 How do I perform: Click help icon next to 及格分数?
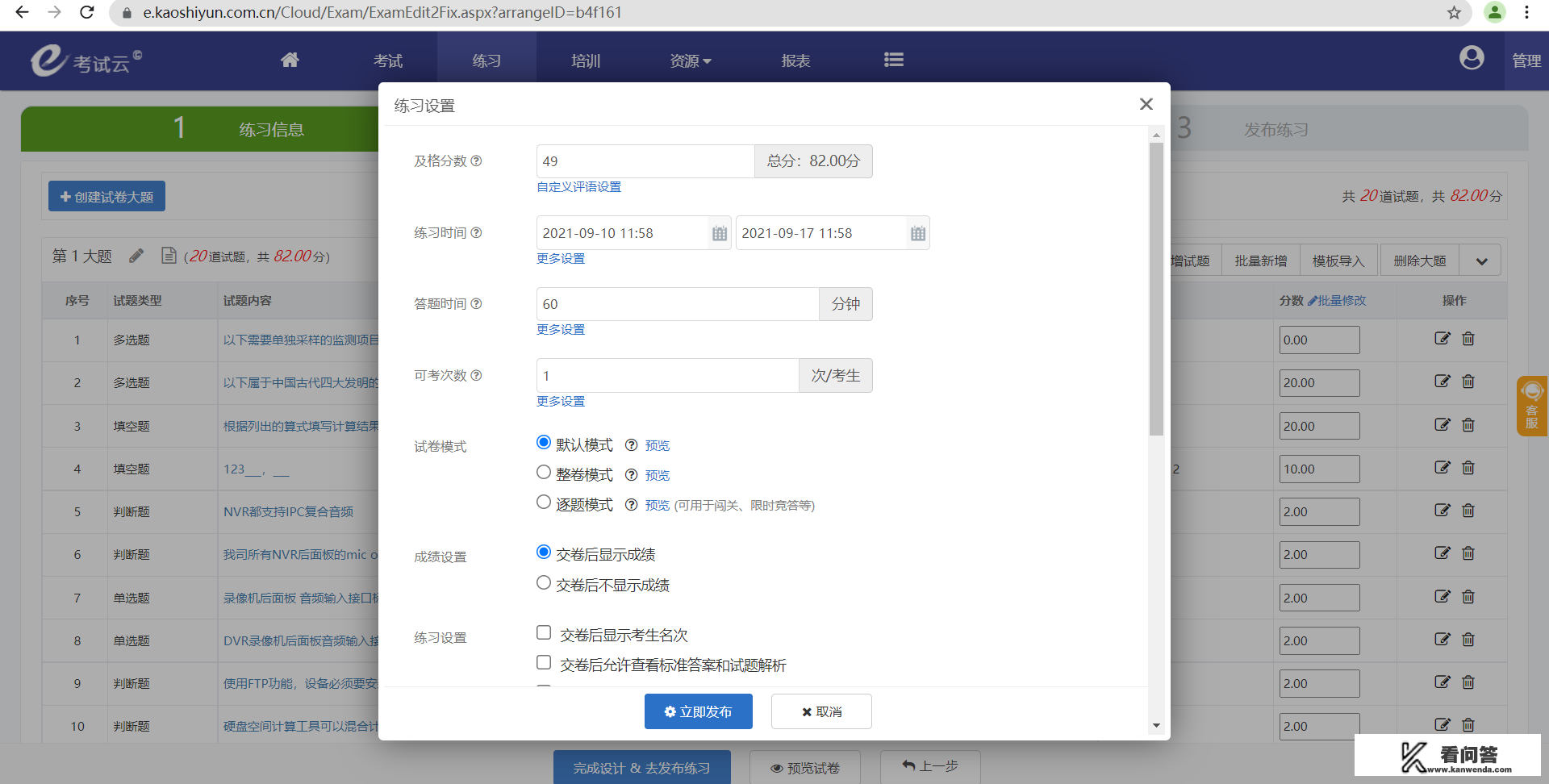[476, 161]
